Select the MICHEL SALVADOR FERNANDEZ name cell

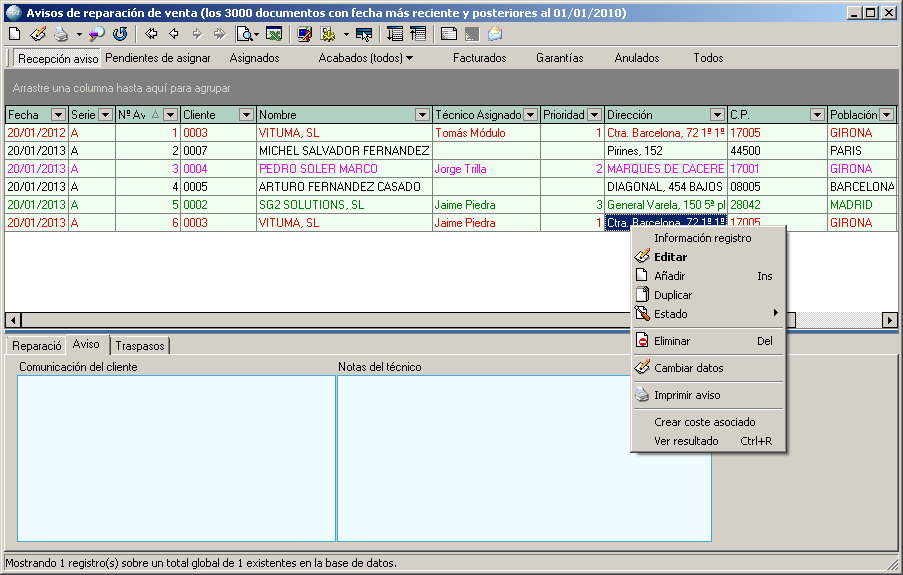344,151
